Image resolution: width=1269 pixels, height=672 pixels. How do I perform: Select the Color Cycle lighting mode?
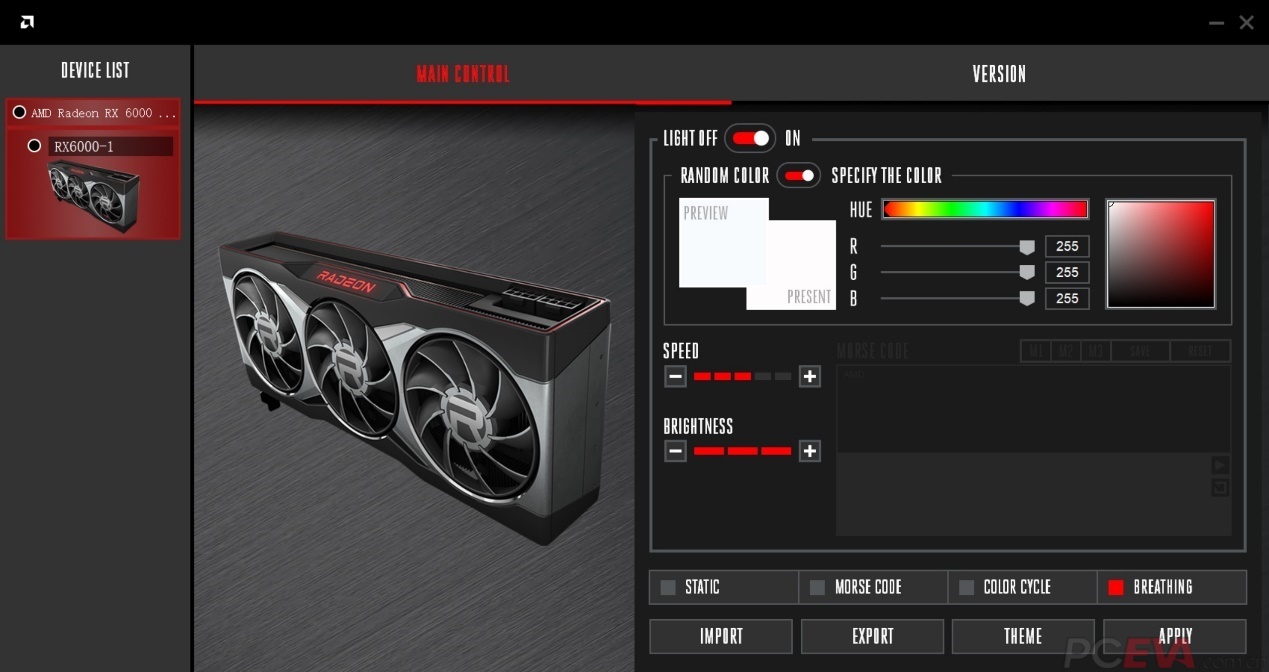pos(1022,587)
